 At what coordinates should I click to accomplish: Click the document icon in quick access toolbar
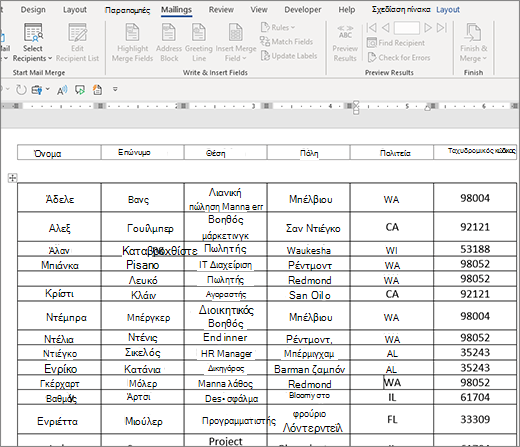click(97, 90)
